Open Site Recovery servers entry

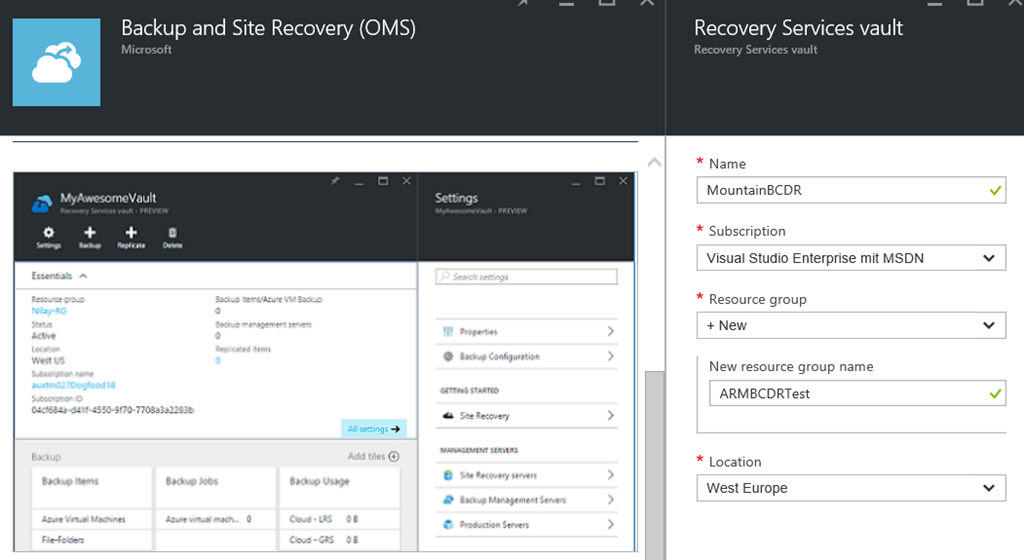pos(526,475)
